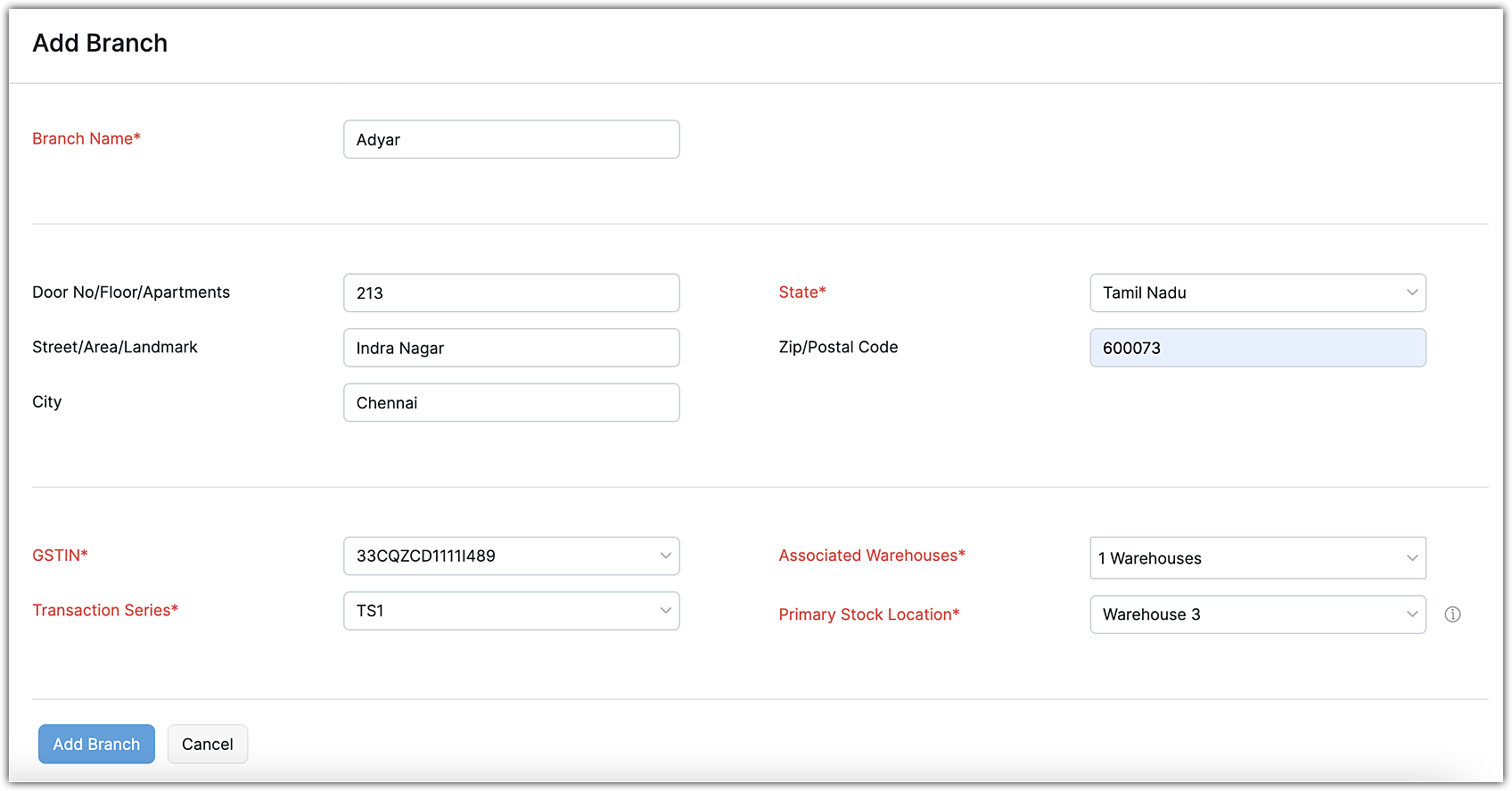Click the Add Branch page heading
Image resolution: width=1512 pixels, height=791 pixels.
(100, 43)
